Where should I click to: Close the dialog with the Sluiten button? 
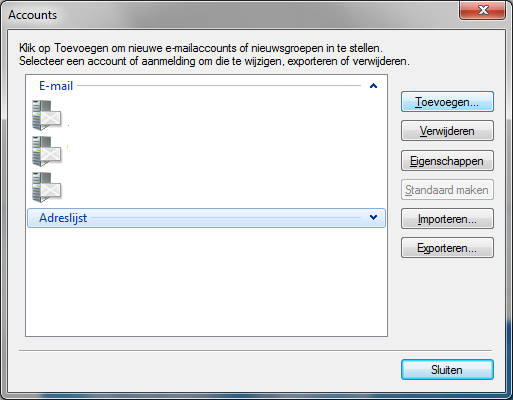pyautogui.click(x=447, y=370)
